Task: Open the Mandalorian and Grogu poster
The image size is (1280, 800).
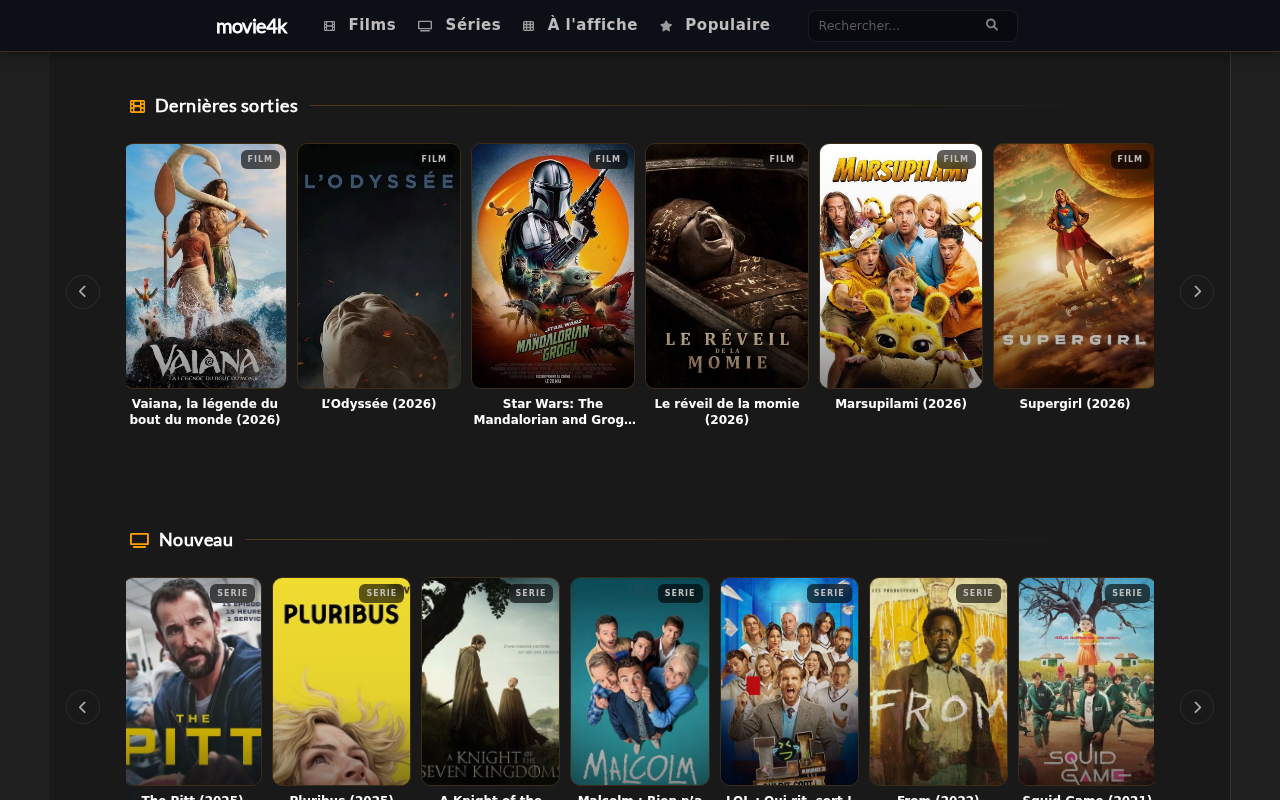Action: pyautogui.click(x=553, y=266)
